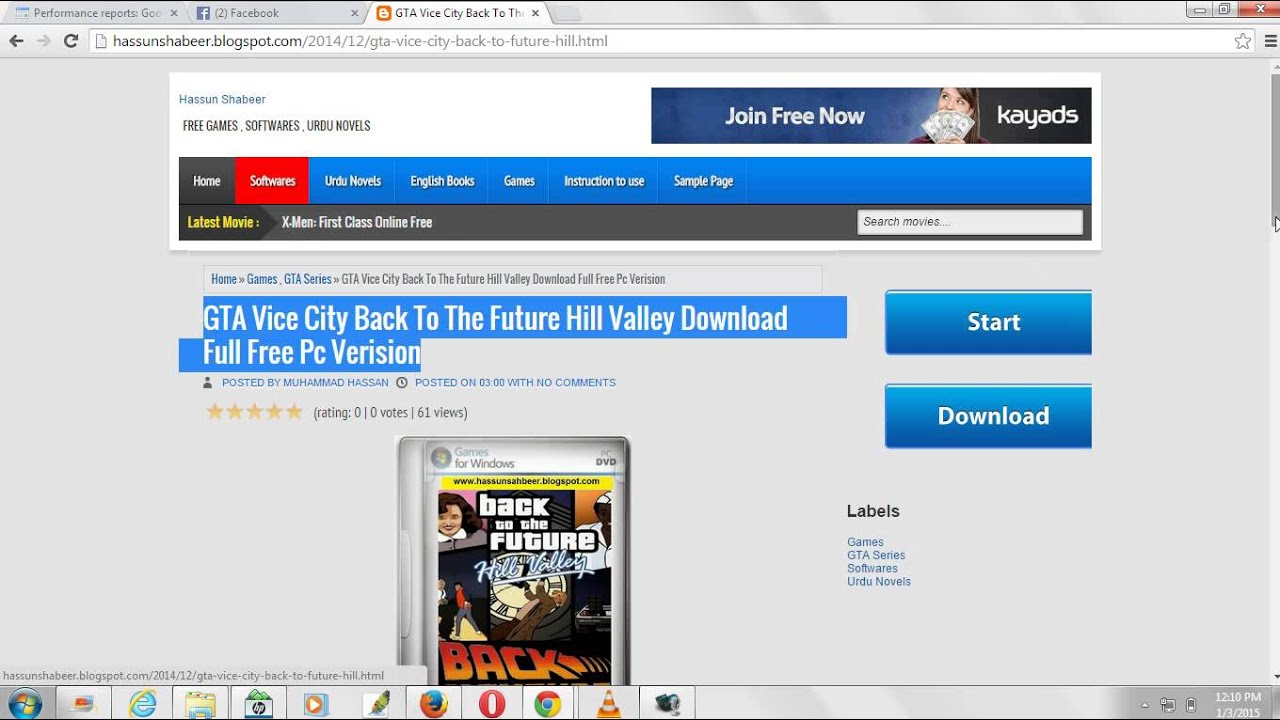
Task: Open the Softwares menu item
Action: (x=272, y=181)
